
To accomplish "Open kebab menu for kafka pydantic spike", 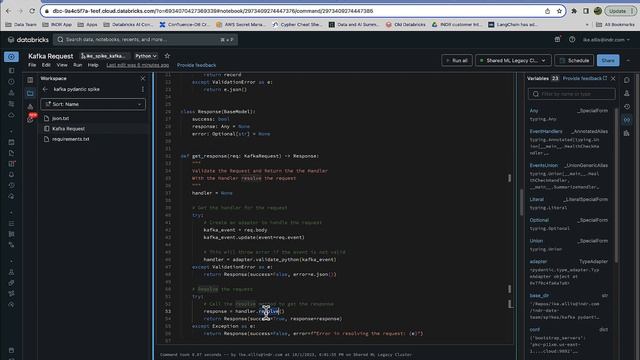I will [x=142, y=89].
